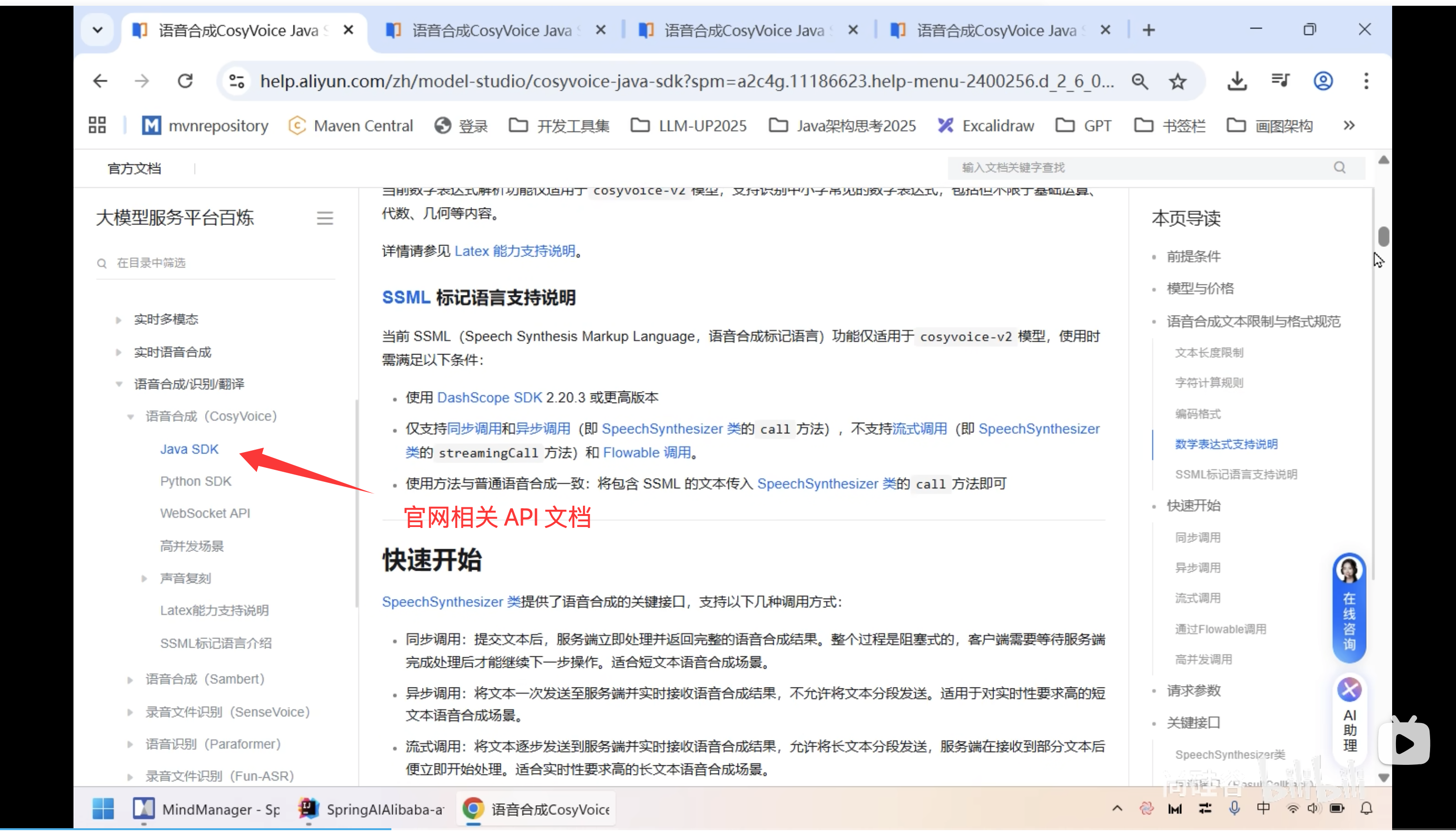Open the notification bell in system tray
Screen dimensions: 1456x834
point(1366,808)
